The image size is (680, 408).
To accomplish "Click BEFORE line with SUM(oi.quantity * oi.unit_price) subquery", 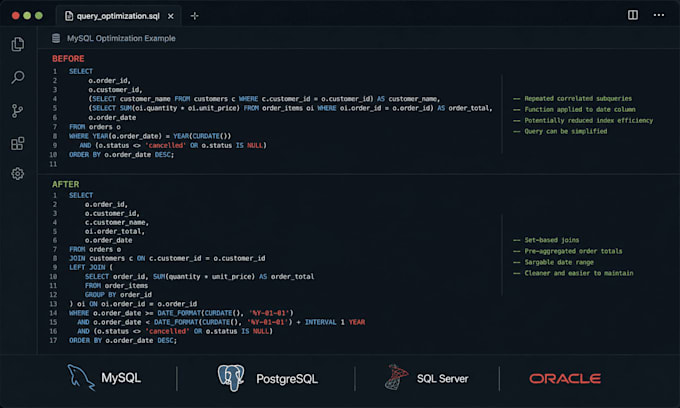I will (291, 108).
